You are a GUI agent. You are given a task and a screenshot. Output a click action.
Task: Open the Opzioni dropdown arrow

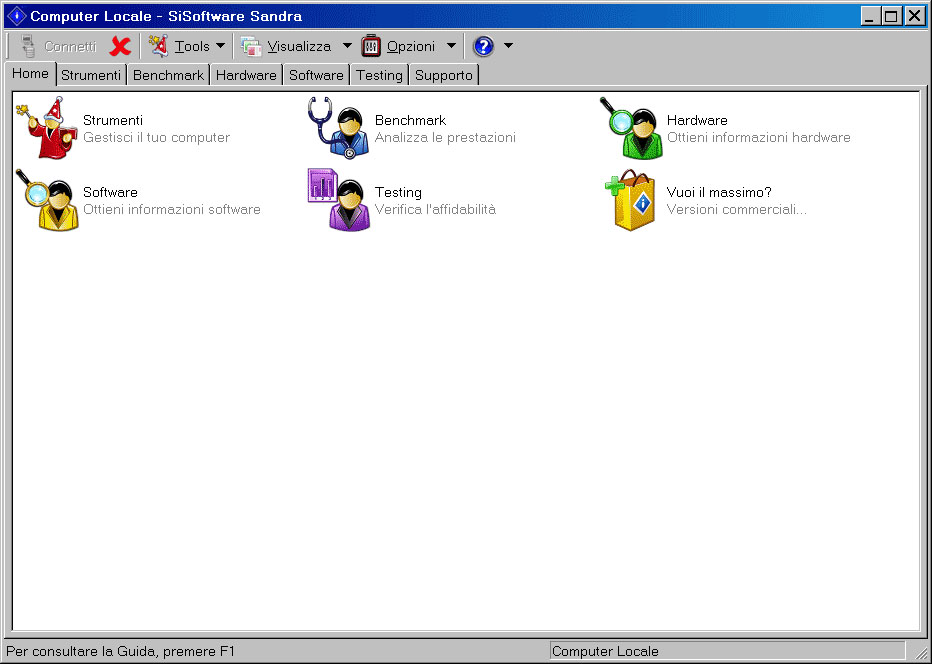click(x=451, y=46)
